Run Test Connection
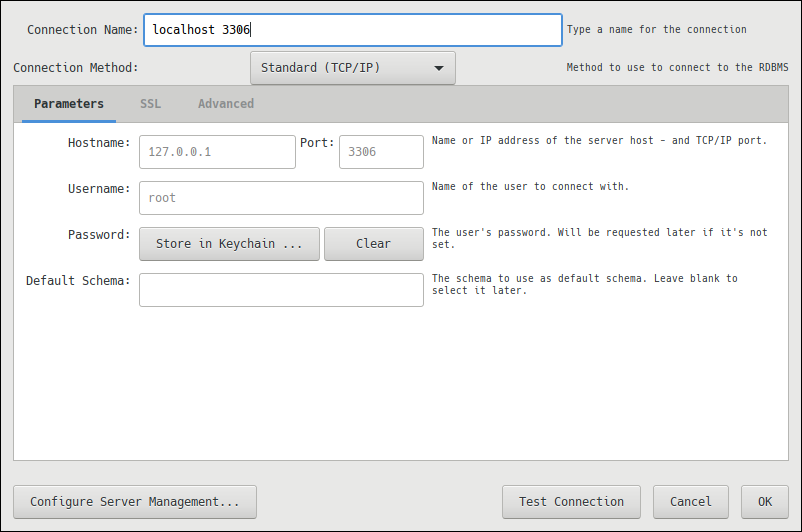The image size is (802, 532). click(x=571, y=502)
